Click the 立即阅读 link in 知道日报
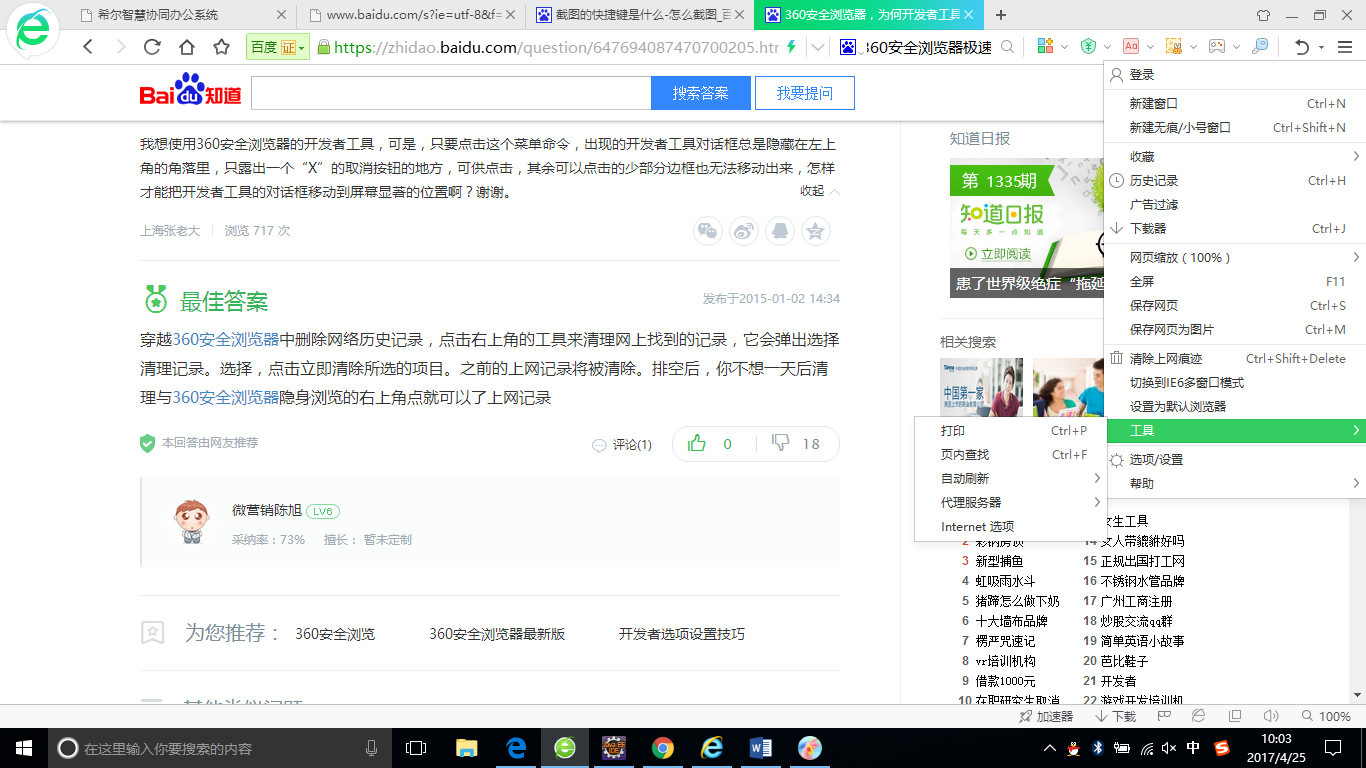 tap(996, 254)
